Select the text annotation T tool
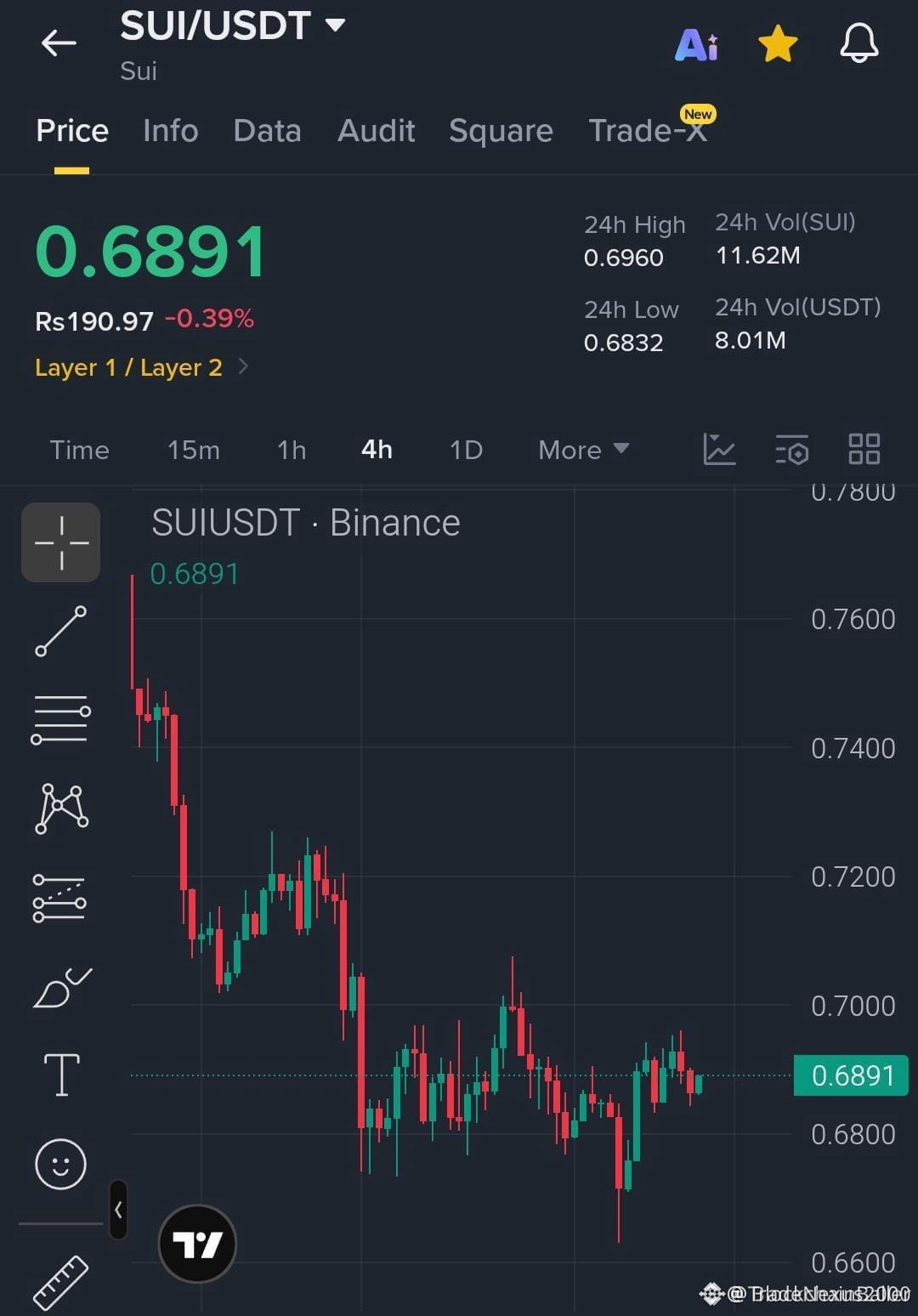Screen dimensions: 918x1316 click(x=61, y=1075)
